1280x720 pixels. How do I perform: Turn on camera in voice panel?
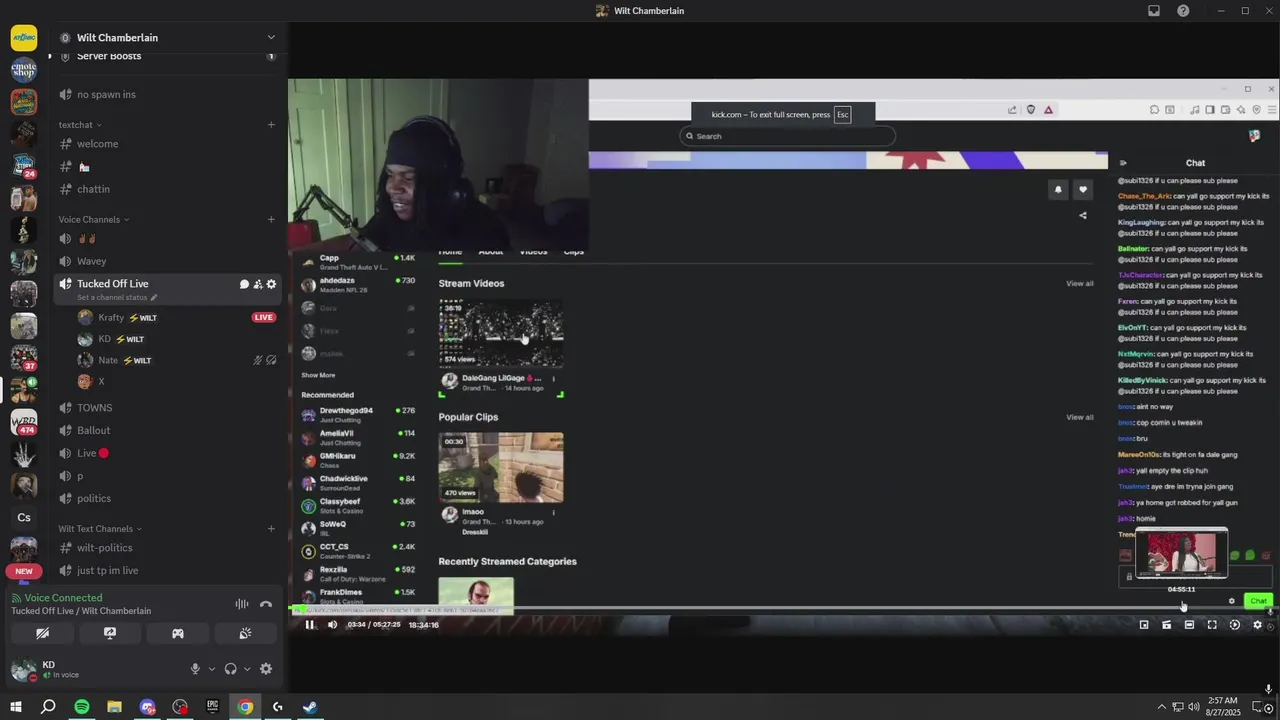tap(42, 633)
